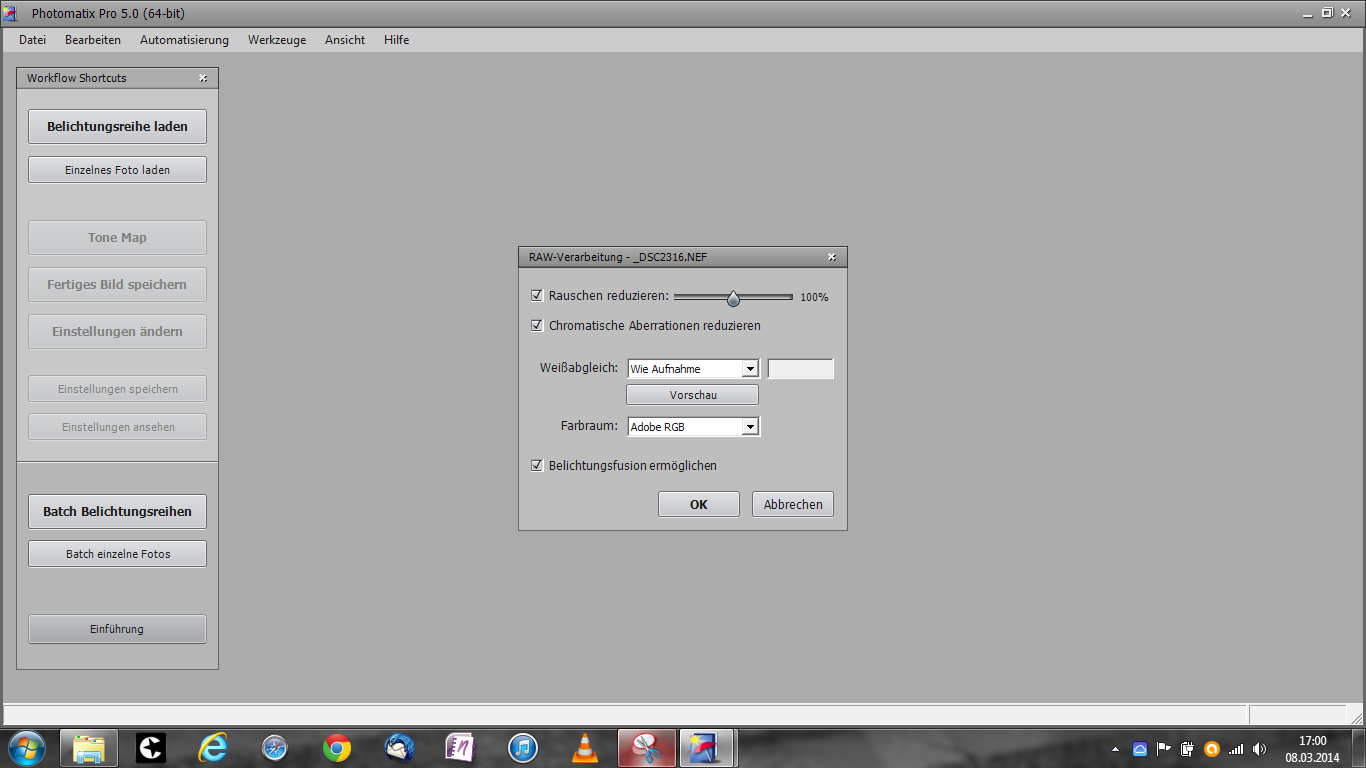The image size is (1366, 768).
Task: Click the Vorschau button
Action: pos(693,395)
